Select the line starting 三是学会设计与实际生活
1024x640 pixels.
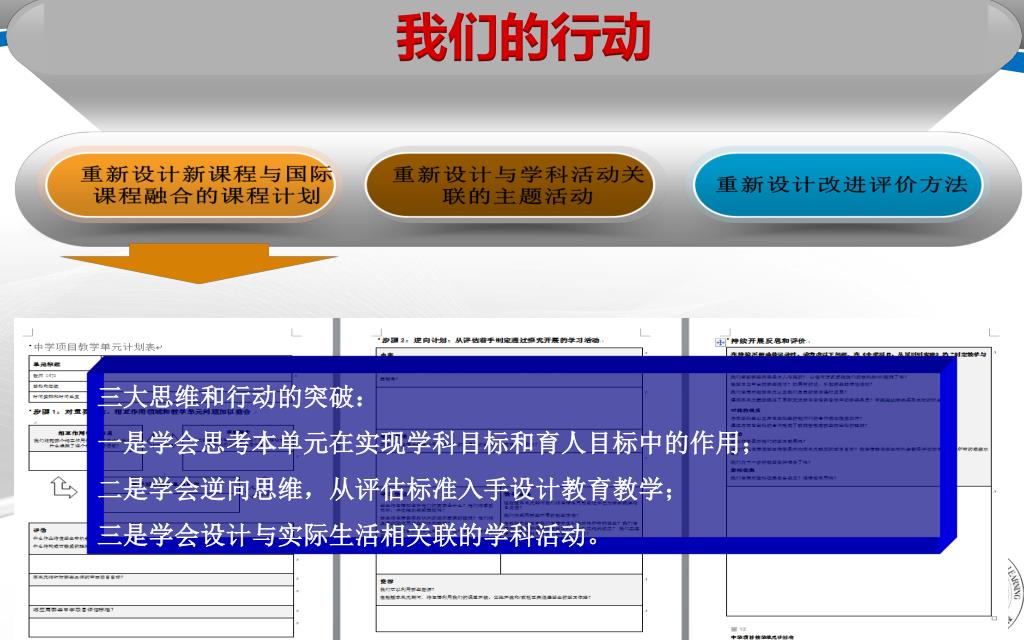click(x=349, y=535)
